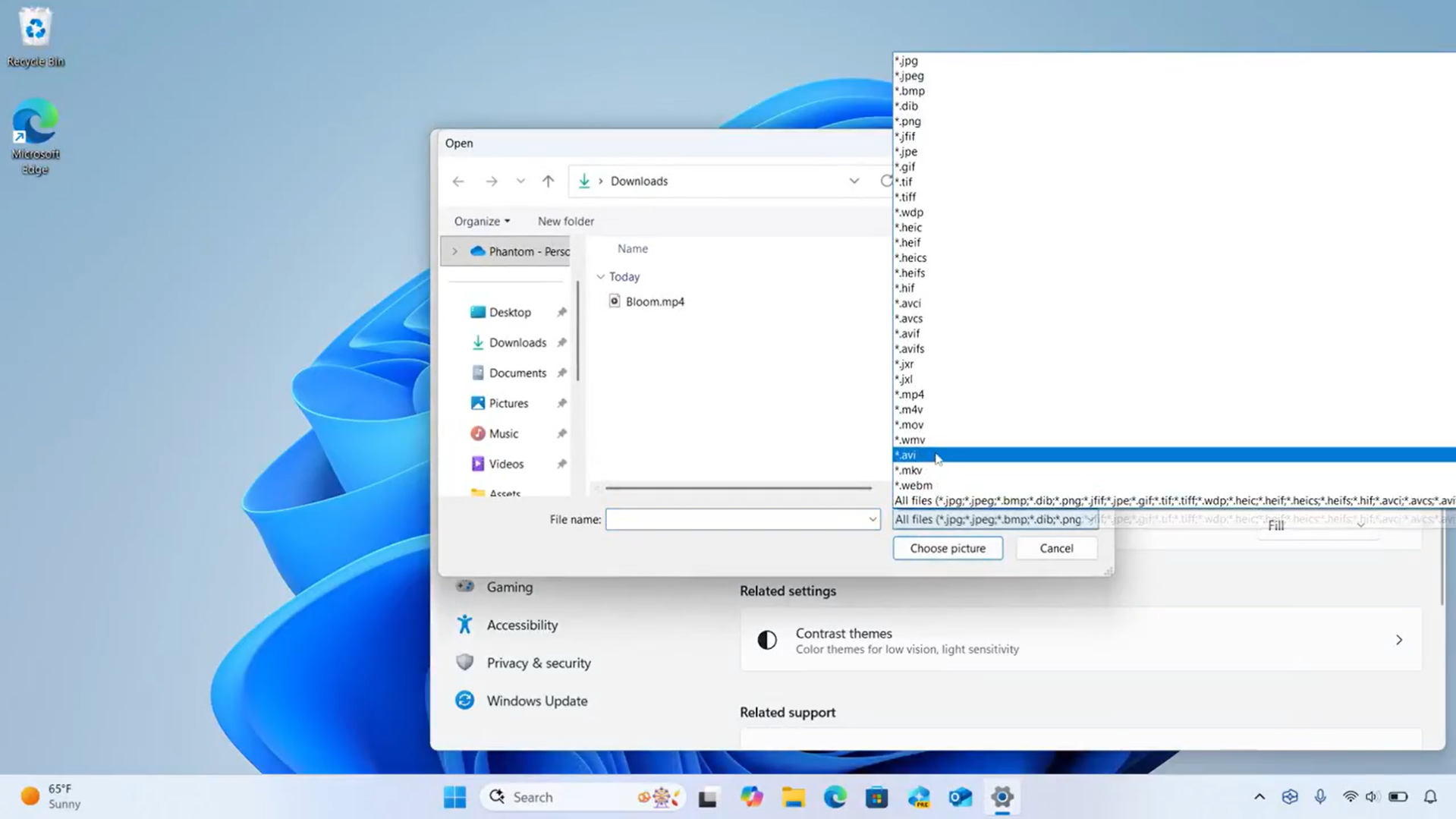Open the Copilot taskbar icon
This screenshot has height=819, width=1456.
coord(751,797)
